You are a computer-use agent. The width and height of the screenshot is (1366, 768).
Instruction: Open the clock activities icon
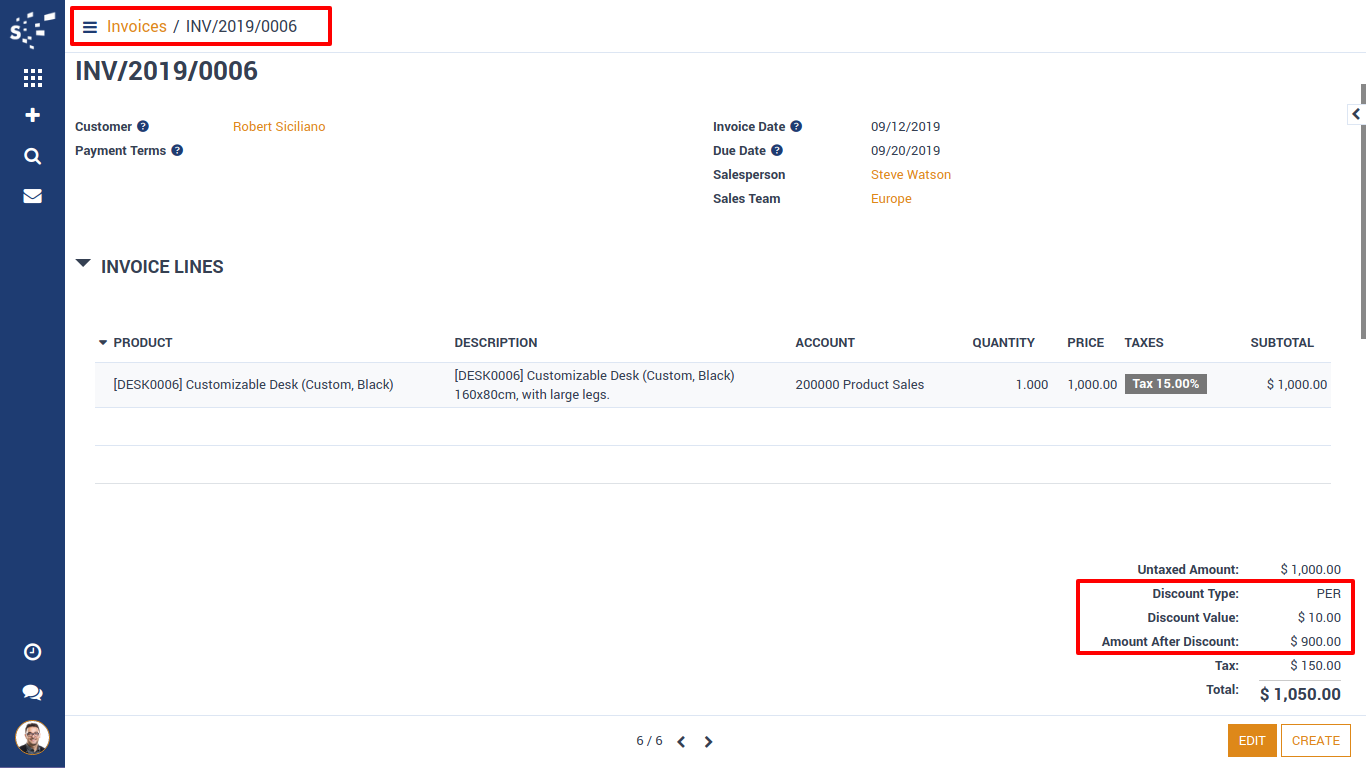tap(32, 652)
